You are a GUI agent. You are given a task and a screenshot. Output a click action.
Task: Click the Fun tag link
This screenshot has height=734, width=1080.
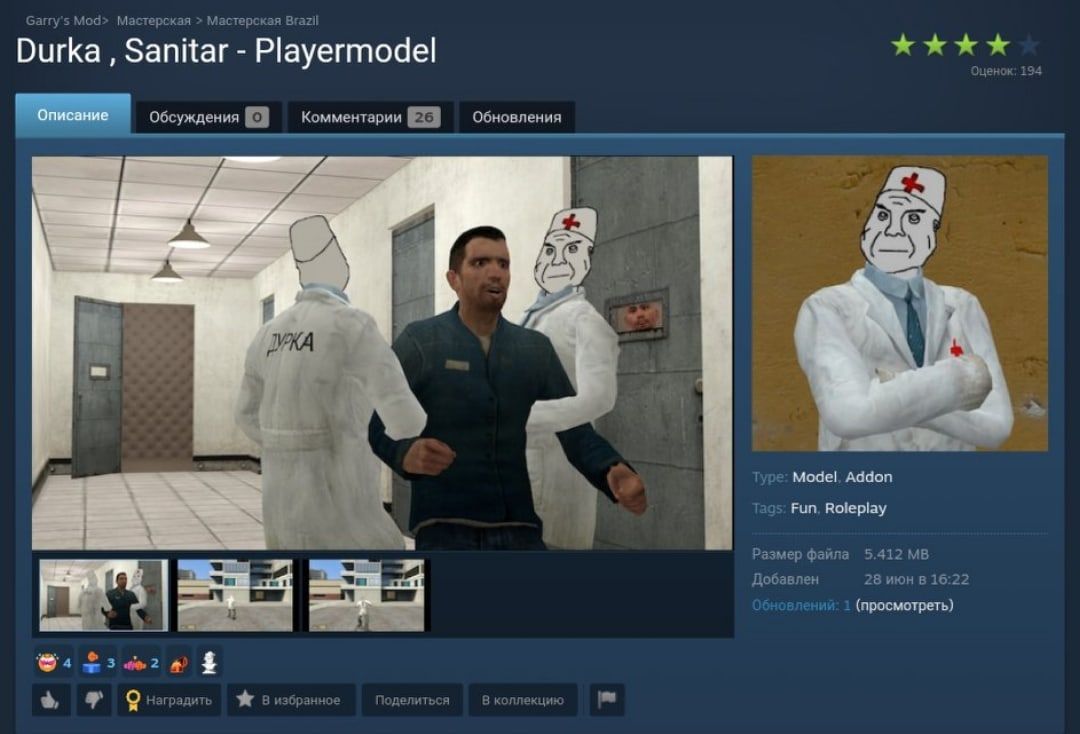pos(803,508)
